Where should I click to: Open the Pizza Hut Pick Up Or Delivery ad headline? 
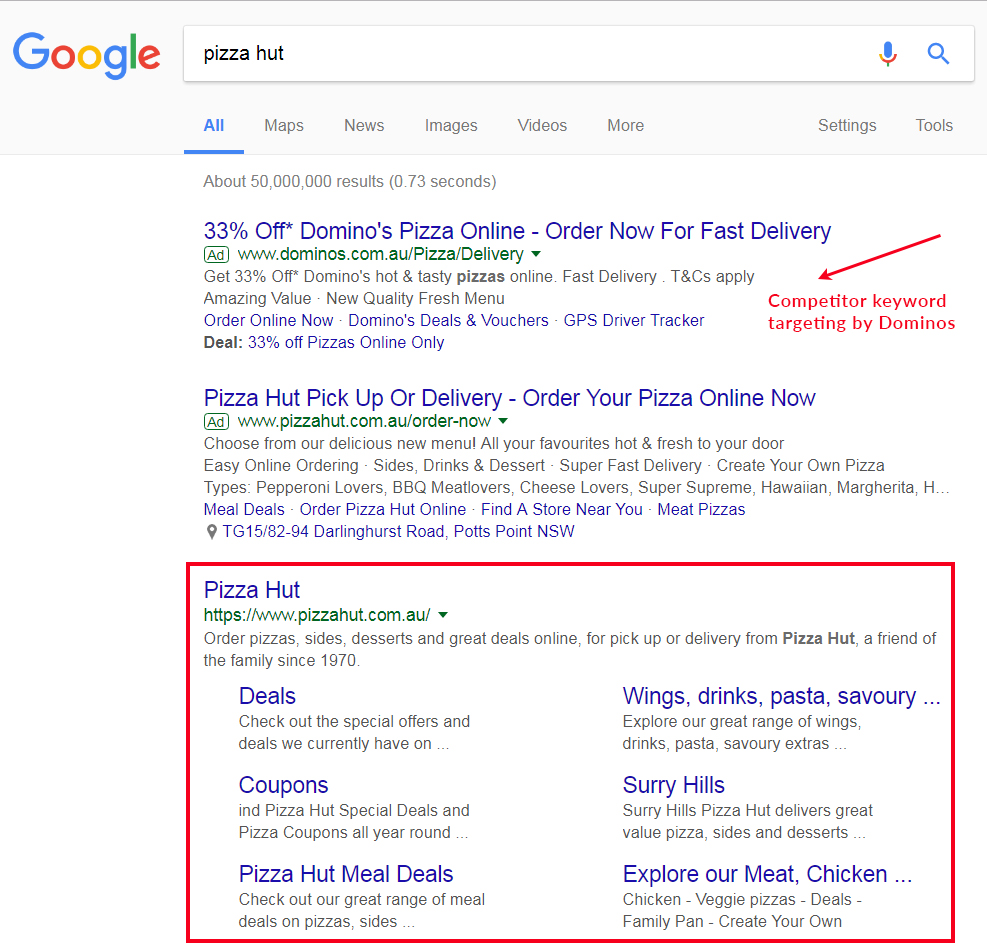click(x=509, y=398)
